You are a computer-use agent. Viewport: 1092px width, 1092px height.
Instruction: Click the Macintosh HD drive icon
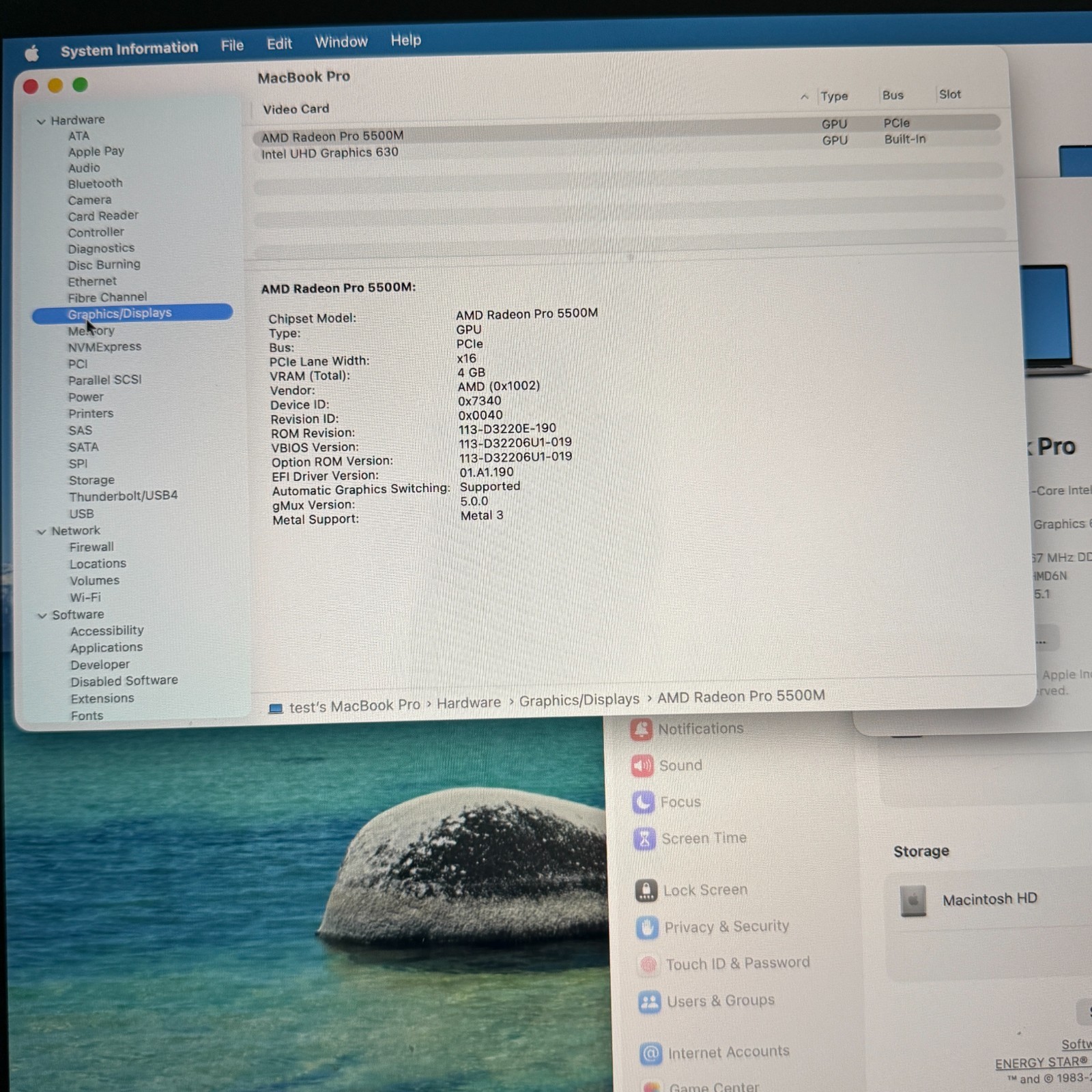[913, 901]
